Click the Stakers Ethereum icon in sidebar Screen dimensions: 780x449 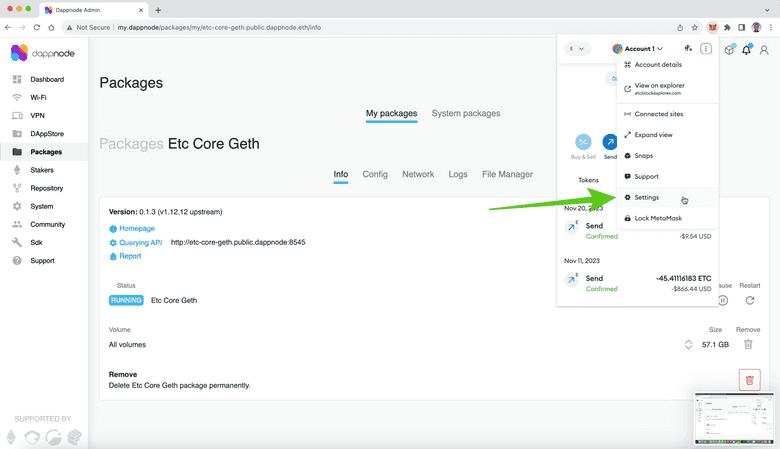pyautogui.click(x=18, y=170)
